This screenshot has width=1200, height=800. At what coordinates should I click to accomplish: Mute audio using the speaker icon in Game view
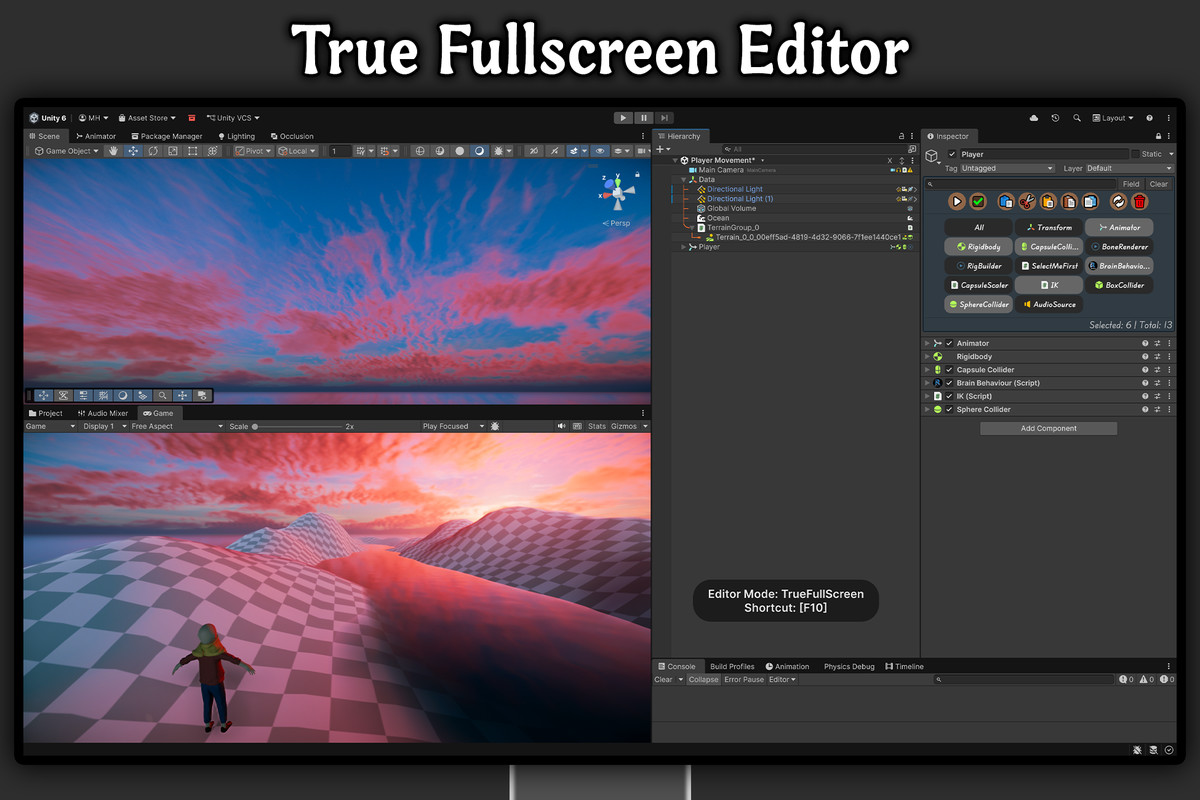[x=562, y=426]
